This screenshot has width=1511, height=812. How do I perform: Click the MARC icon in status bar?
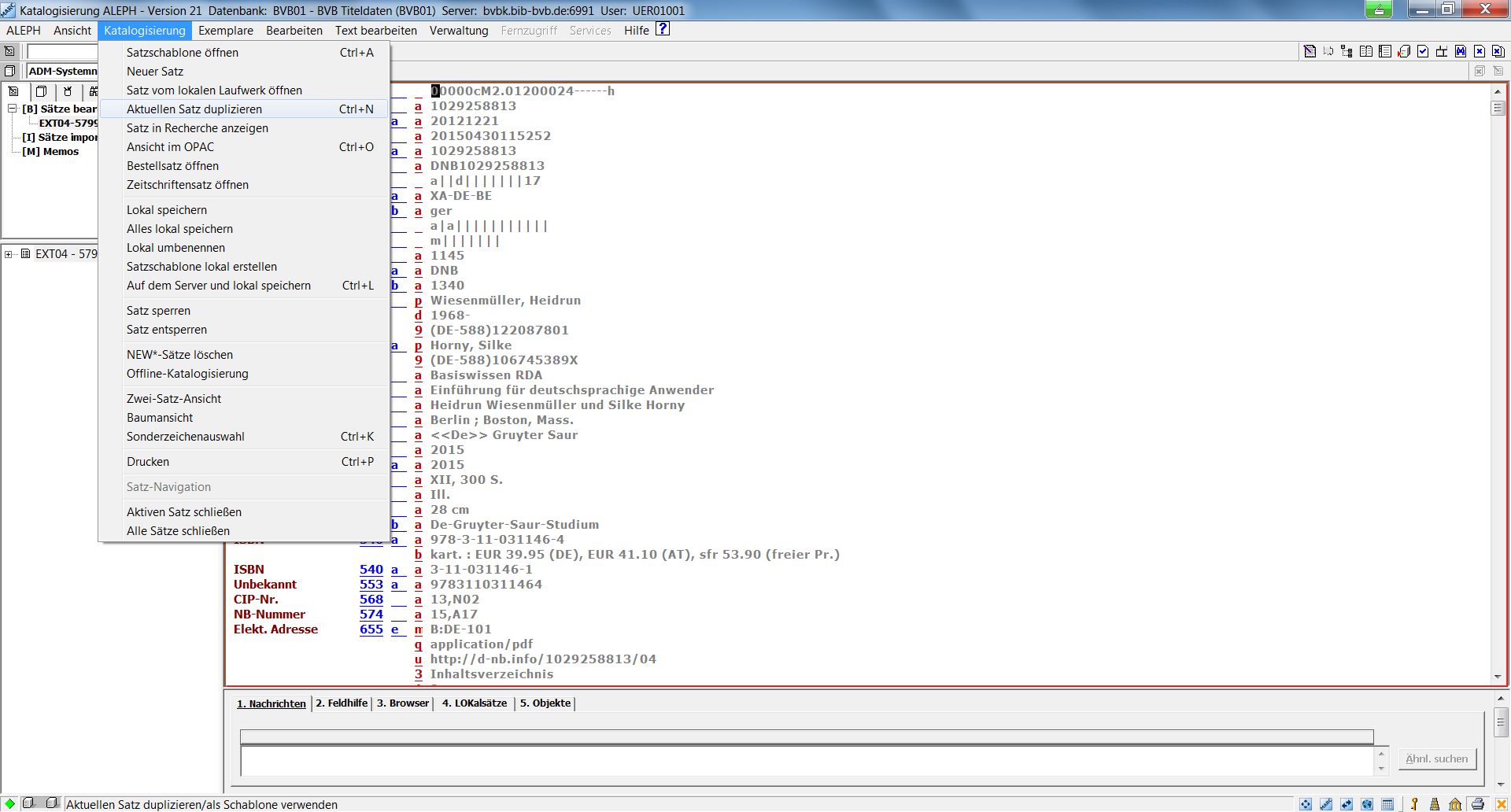[x=1326, y=804]
